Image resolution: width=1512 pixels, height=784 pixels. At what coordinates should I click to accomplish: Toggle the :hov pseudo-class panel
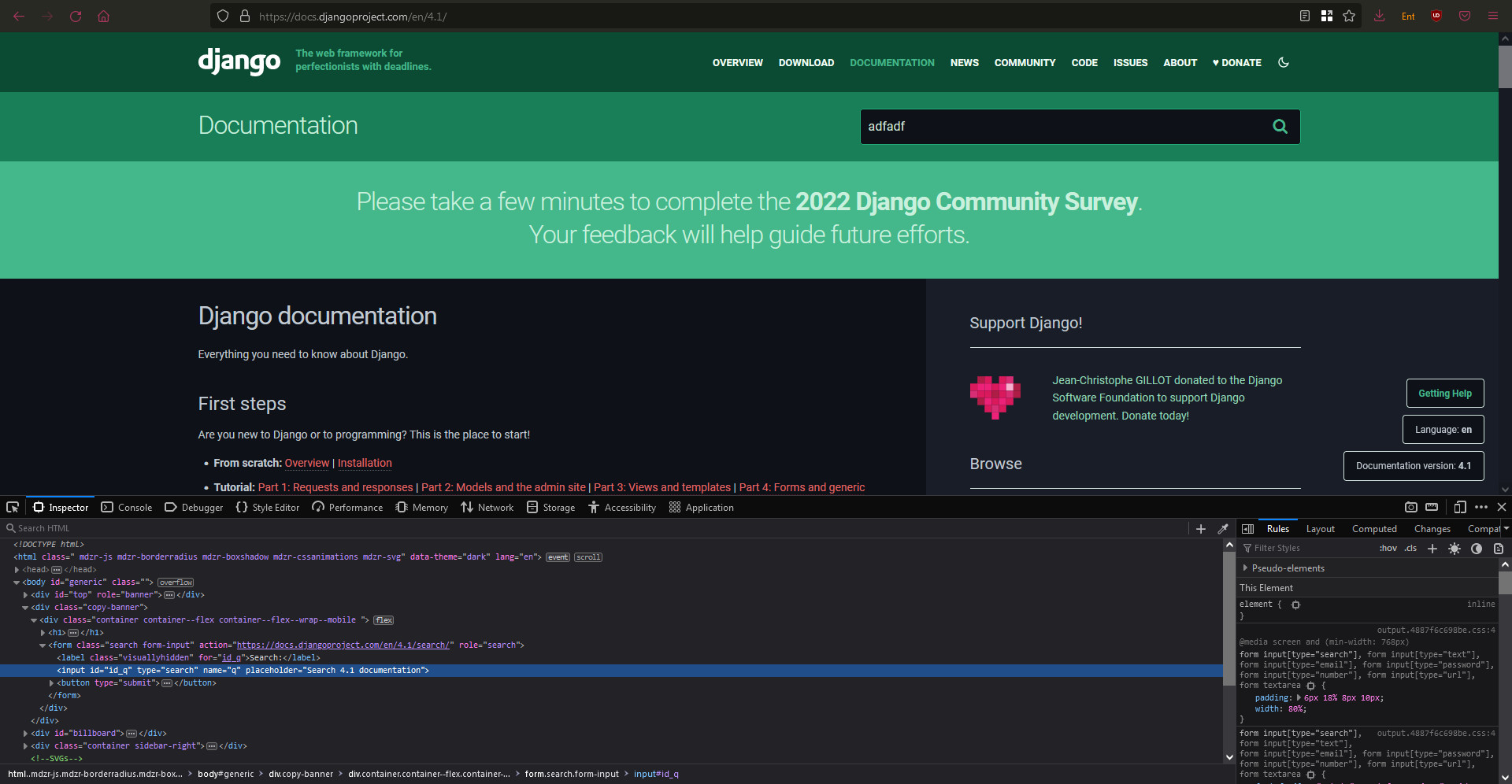point(1388,548)
